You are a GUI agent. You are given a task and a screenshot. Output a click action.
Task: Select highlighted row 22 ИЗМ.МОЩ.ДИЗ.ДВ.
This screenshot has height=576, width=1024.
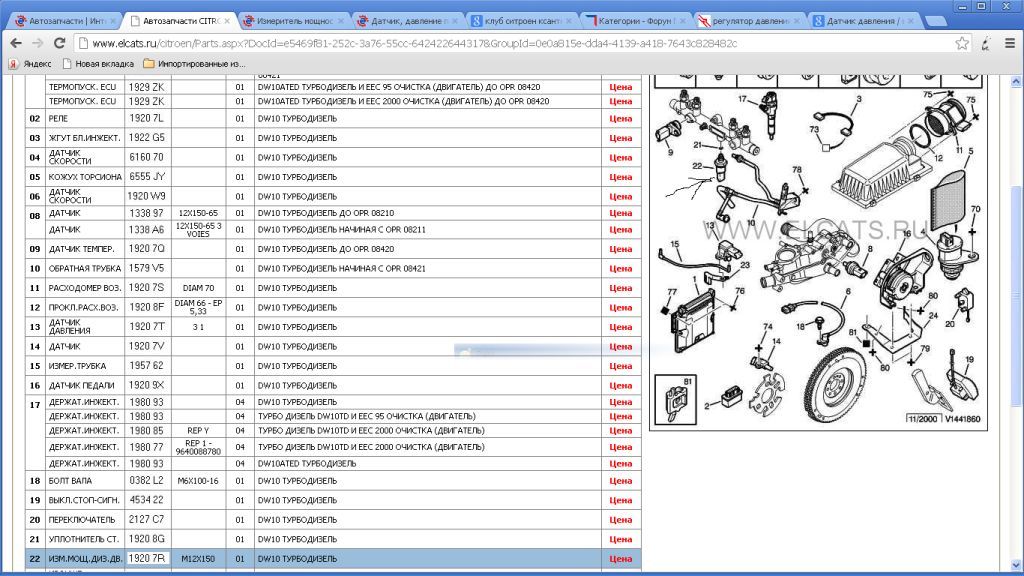click(x=333, y=558)
